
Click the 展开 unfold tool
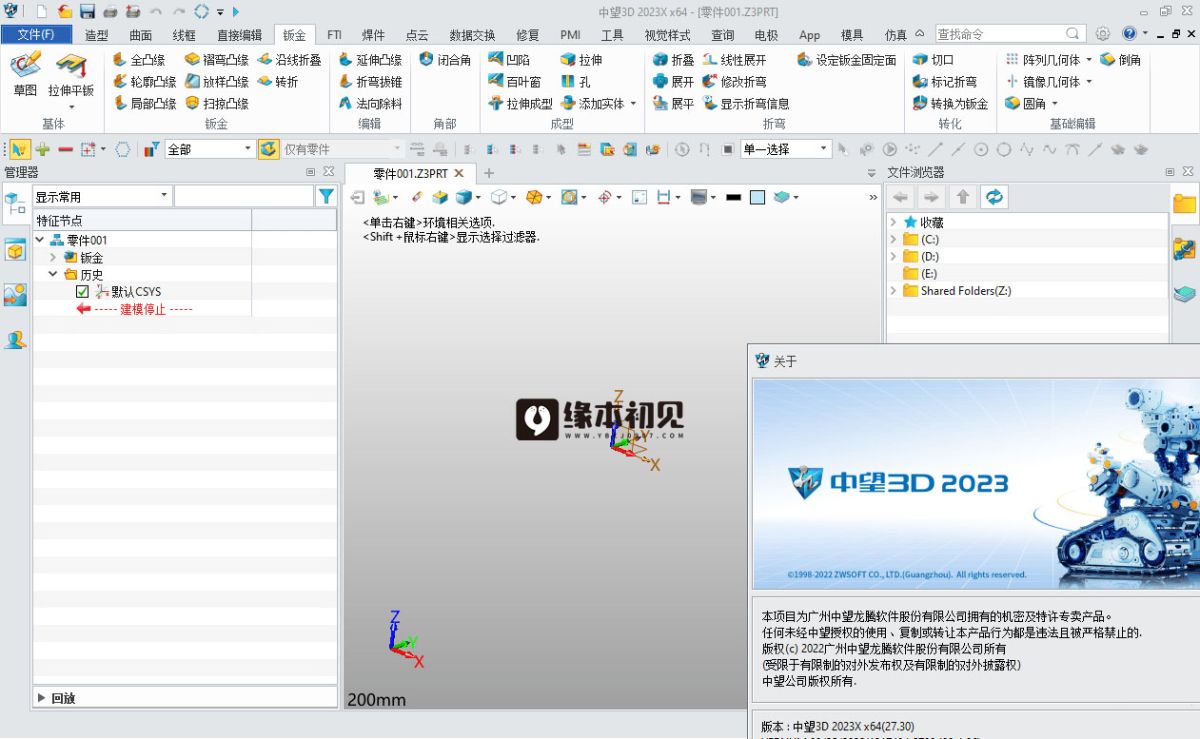(673, 82)
